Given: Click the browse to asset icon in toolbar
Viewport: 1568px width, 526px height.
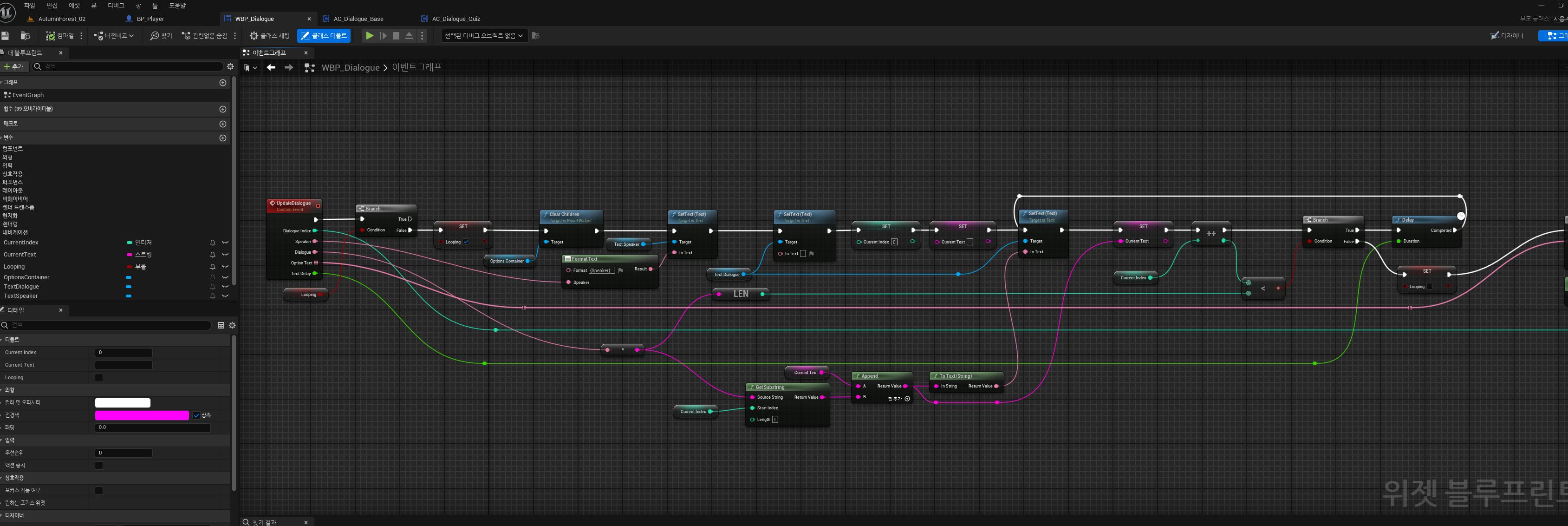Looking at the screenshot, I should (25, 36).
